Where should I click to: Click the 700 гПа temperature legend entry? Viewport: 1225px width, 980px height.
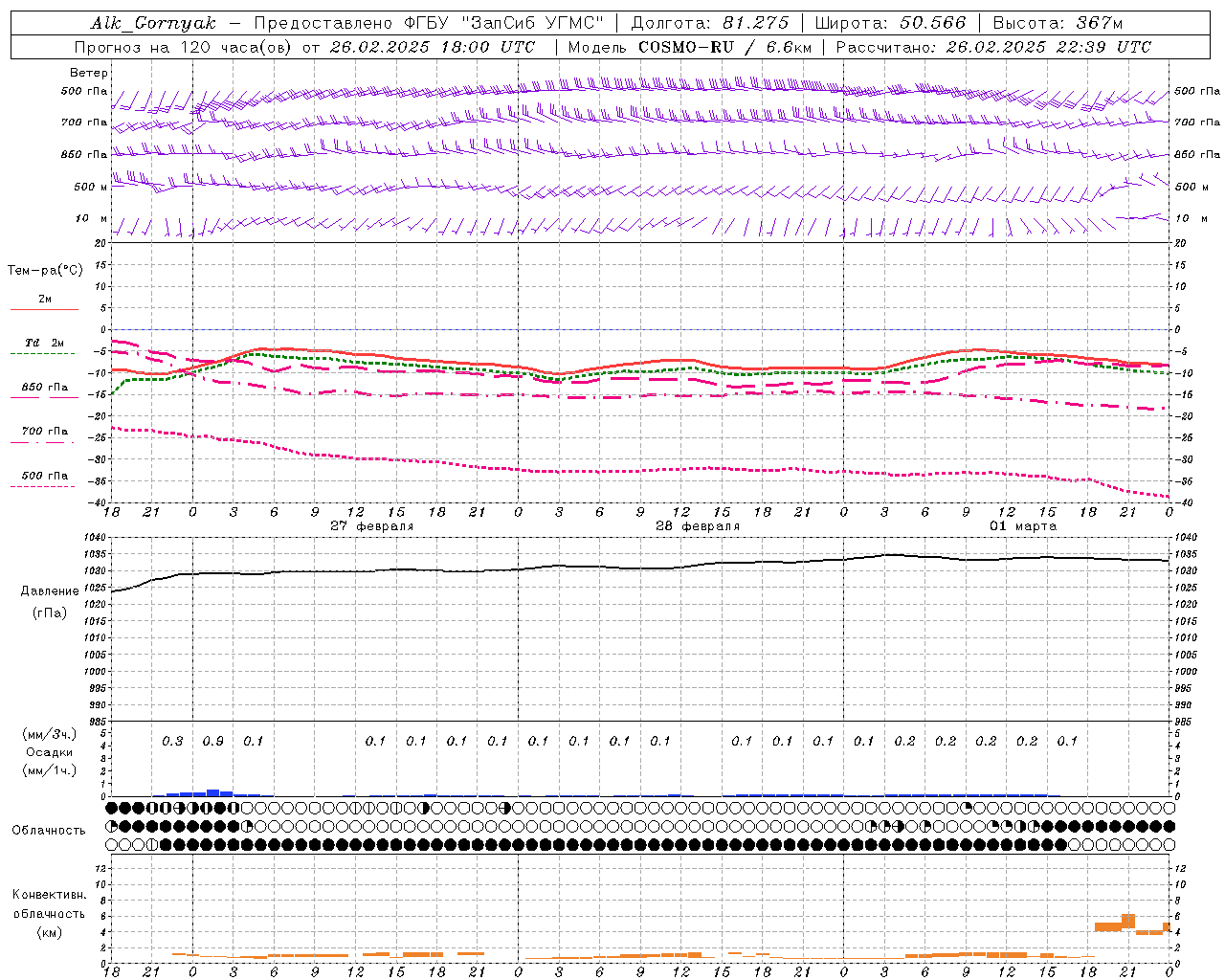[45, 432]
